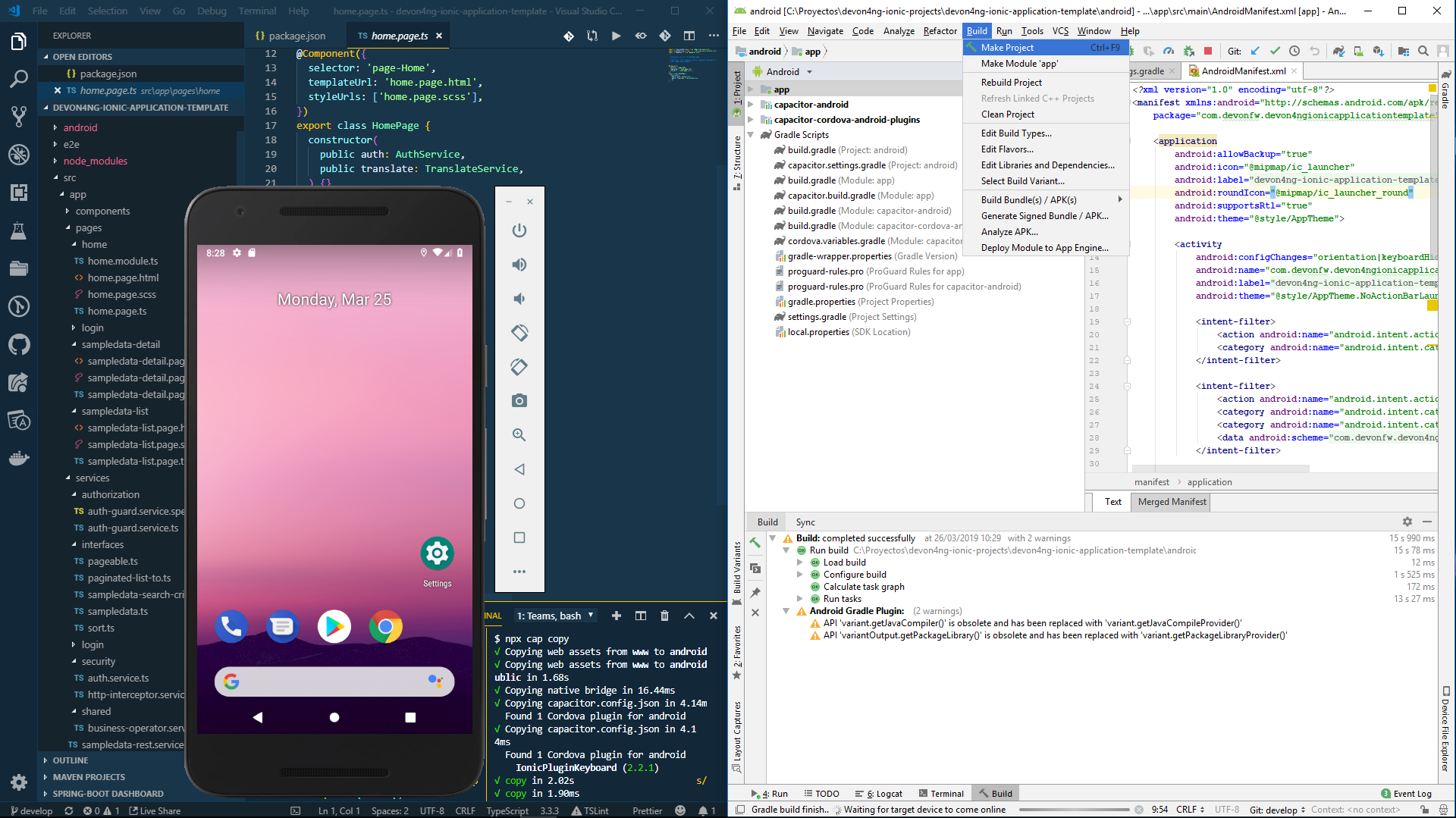The height and width of the screenshot is (818, 1456).
Task: Switch to Merged Manifest view
Action: click(x=1172, y=502)
